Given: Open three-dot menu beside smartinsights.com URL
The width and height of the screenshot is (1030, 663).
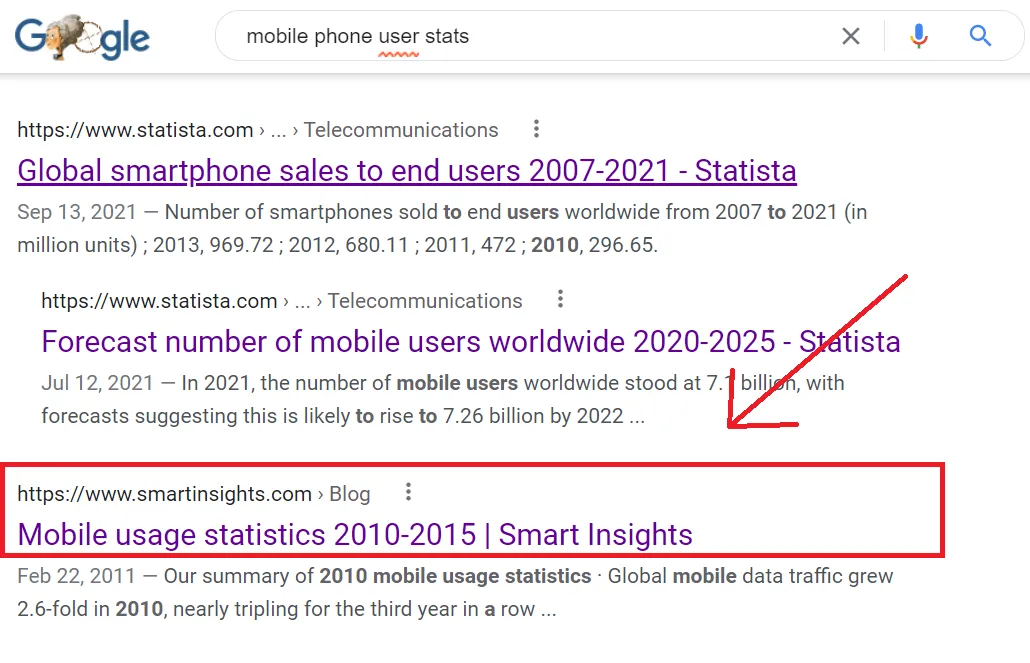Looking at the screenshot, I should point(408,492).
